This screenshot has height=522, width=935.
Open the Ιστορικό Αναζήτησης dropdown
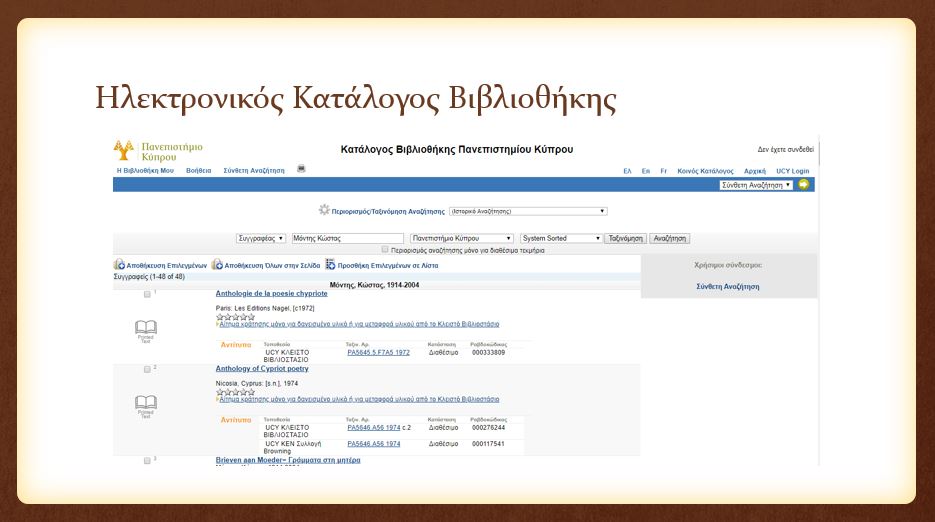[x=528, y=211]
